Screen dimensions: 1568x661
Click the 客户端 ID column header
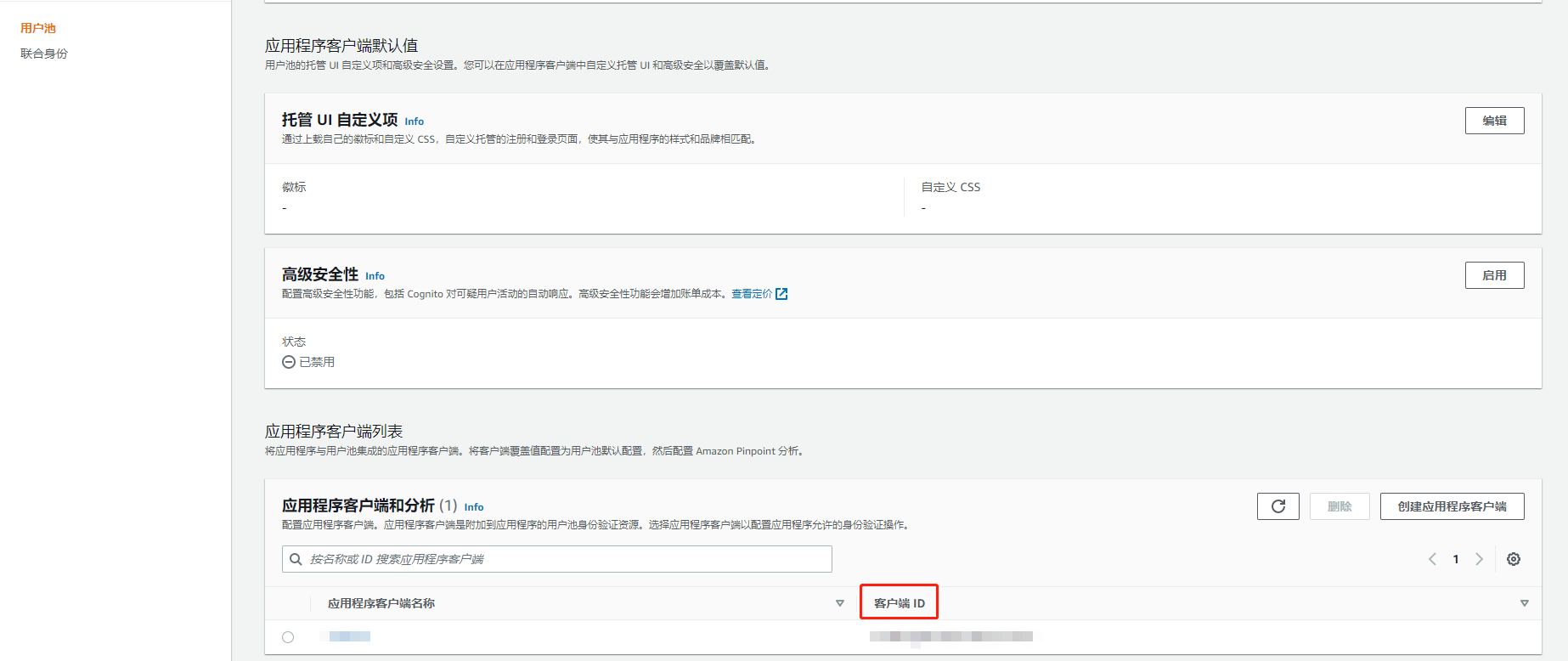coord(900,603)
